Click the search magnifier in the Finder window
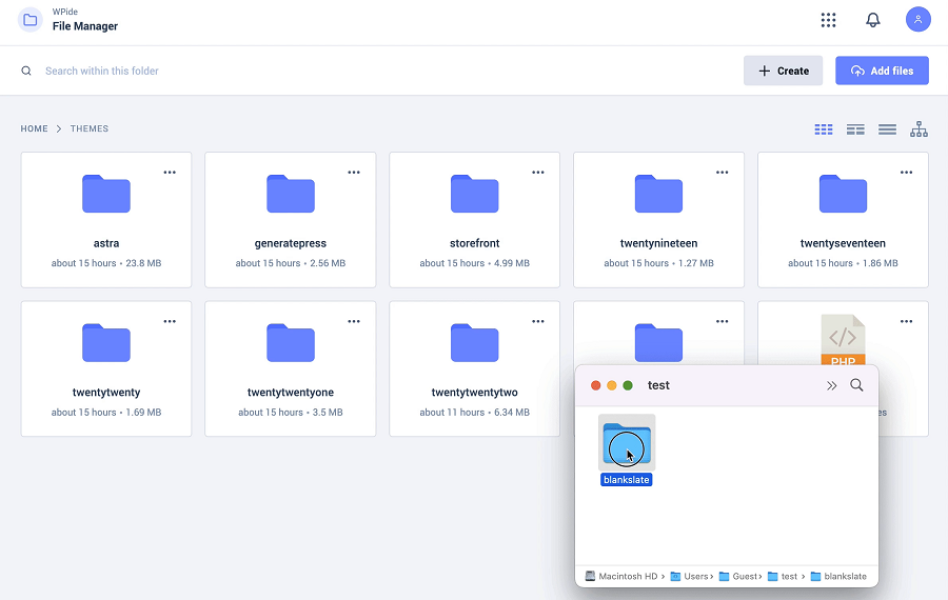The width and height of the screenshot is (948, 600). pyautogui.click(x=856, y=385)
